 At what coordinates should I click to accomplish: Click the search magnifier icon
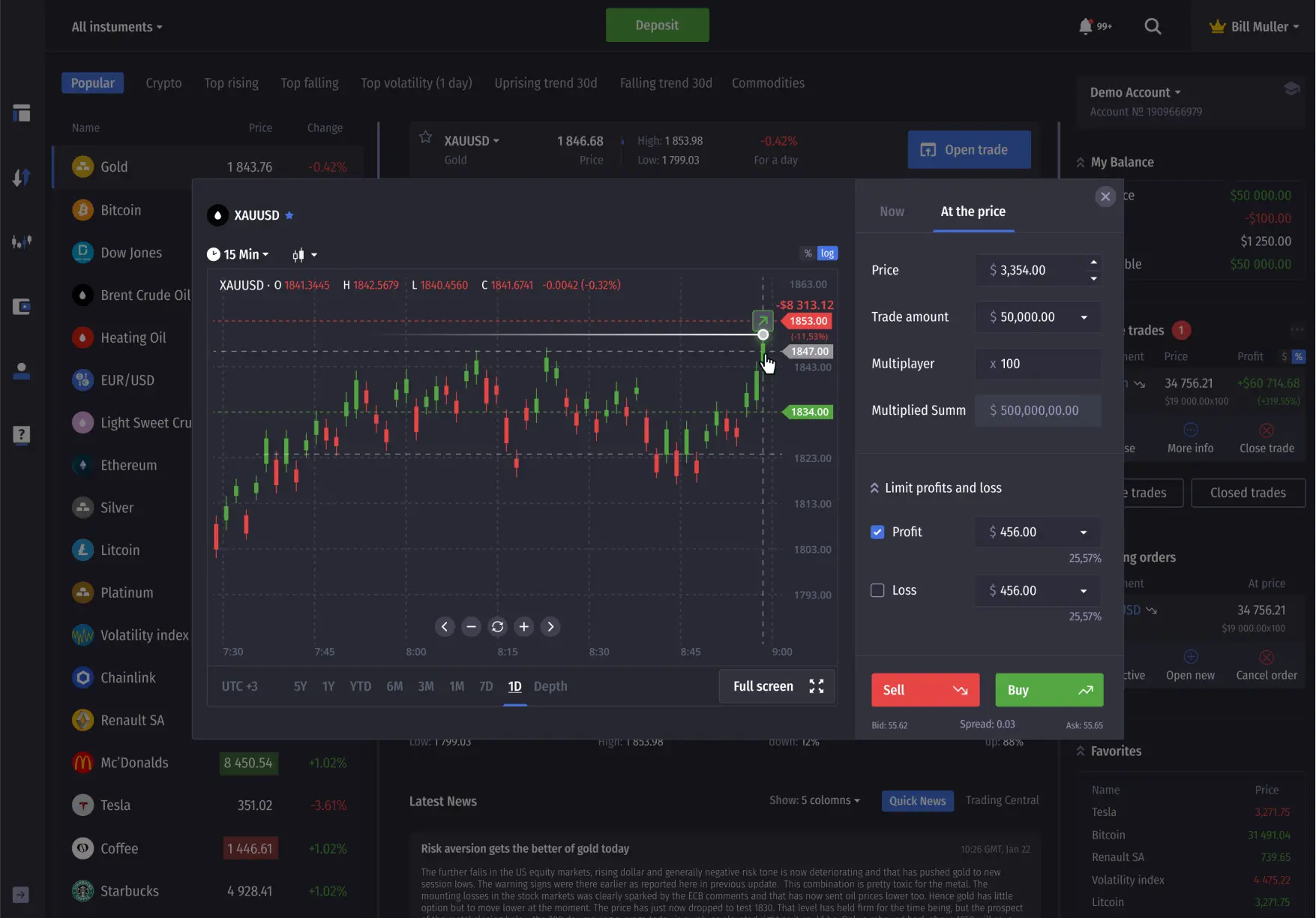pos(1153,25)
